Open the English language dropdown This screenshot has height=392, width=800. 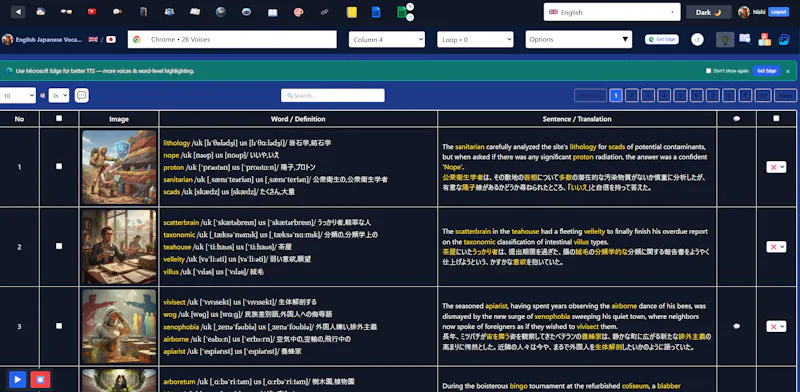[x=612, y=12]
